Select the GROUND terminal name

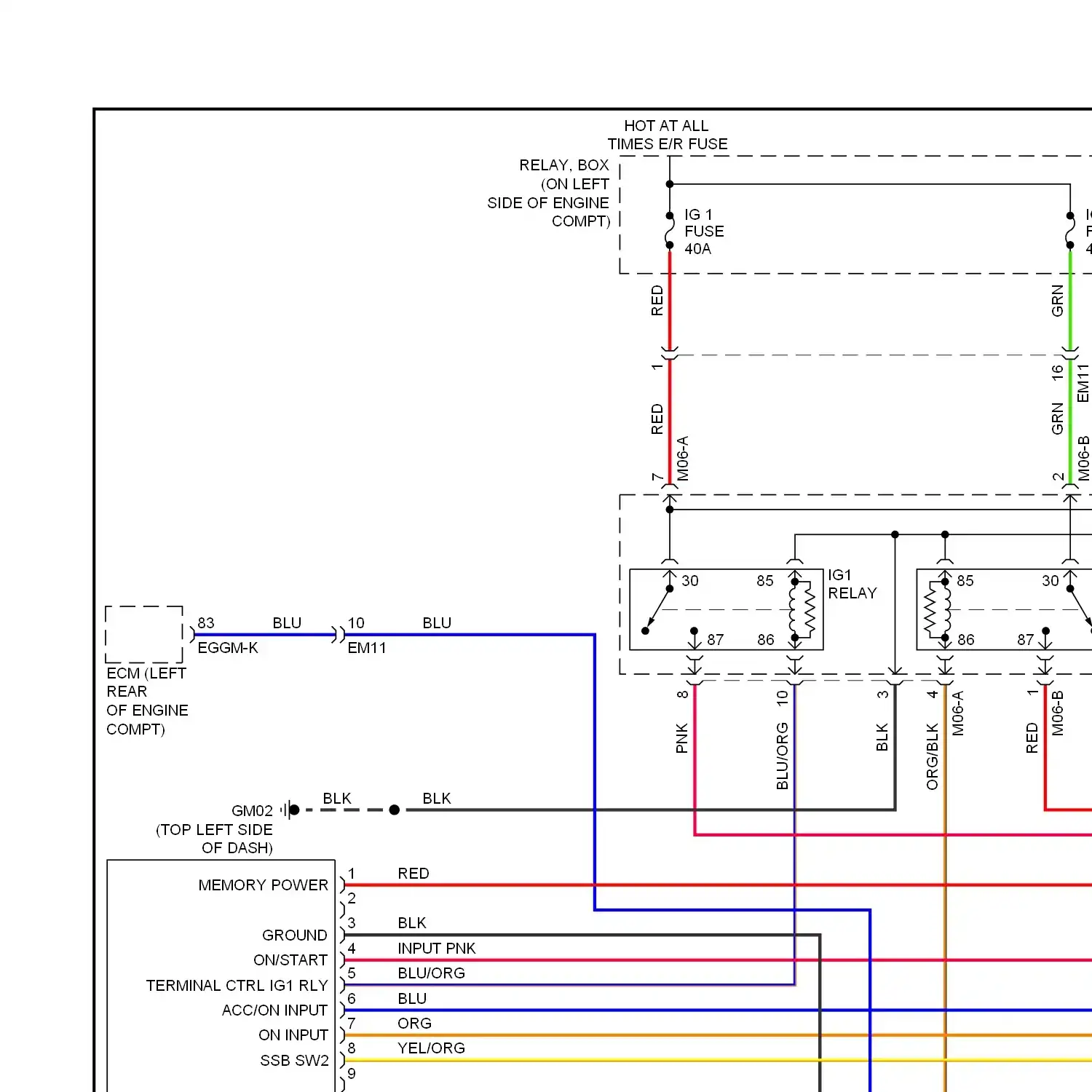click(295, 935)
